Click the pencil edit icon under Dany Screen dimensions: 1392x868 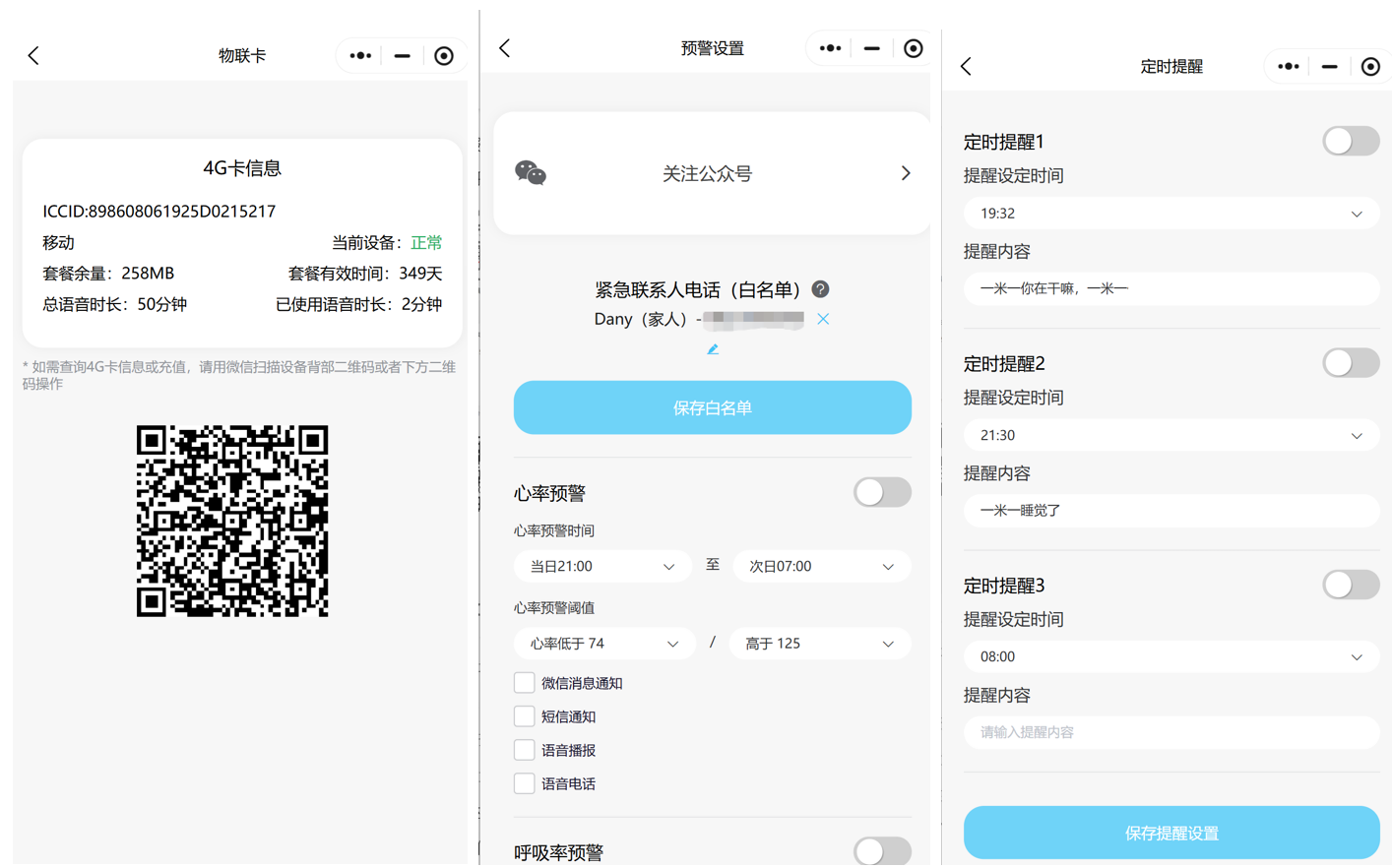pos(713,349)
